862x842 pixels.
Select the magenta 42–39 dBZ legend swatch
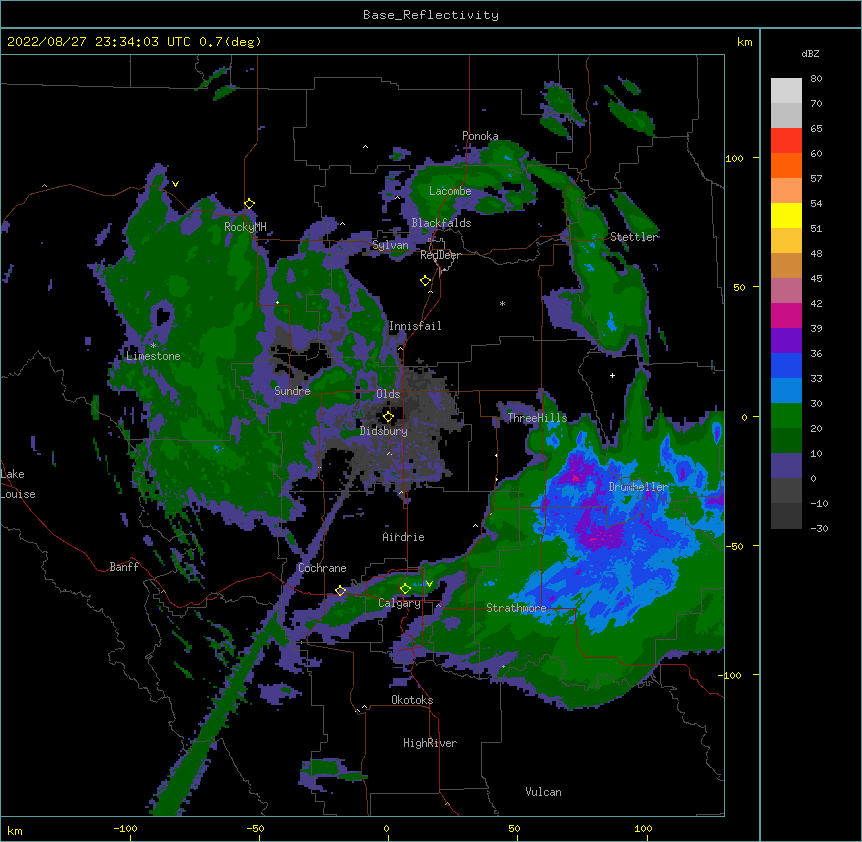click(786, 315)
